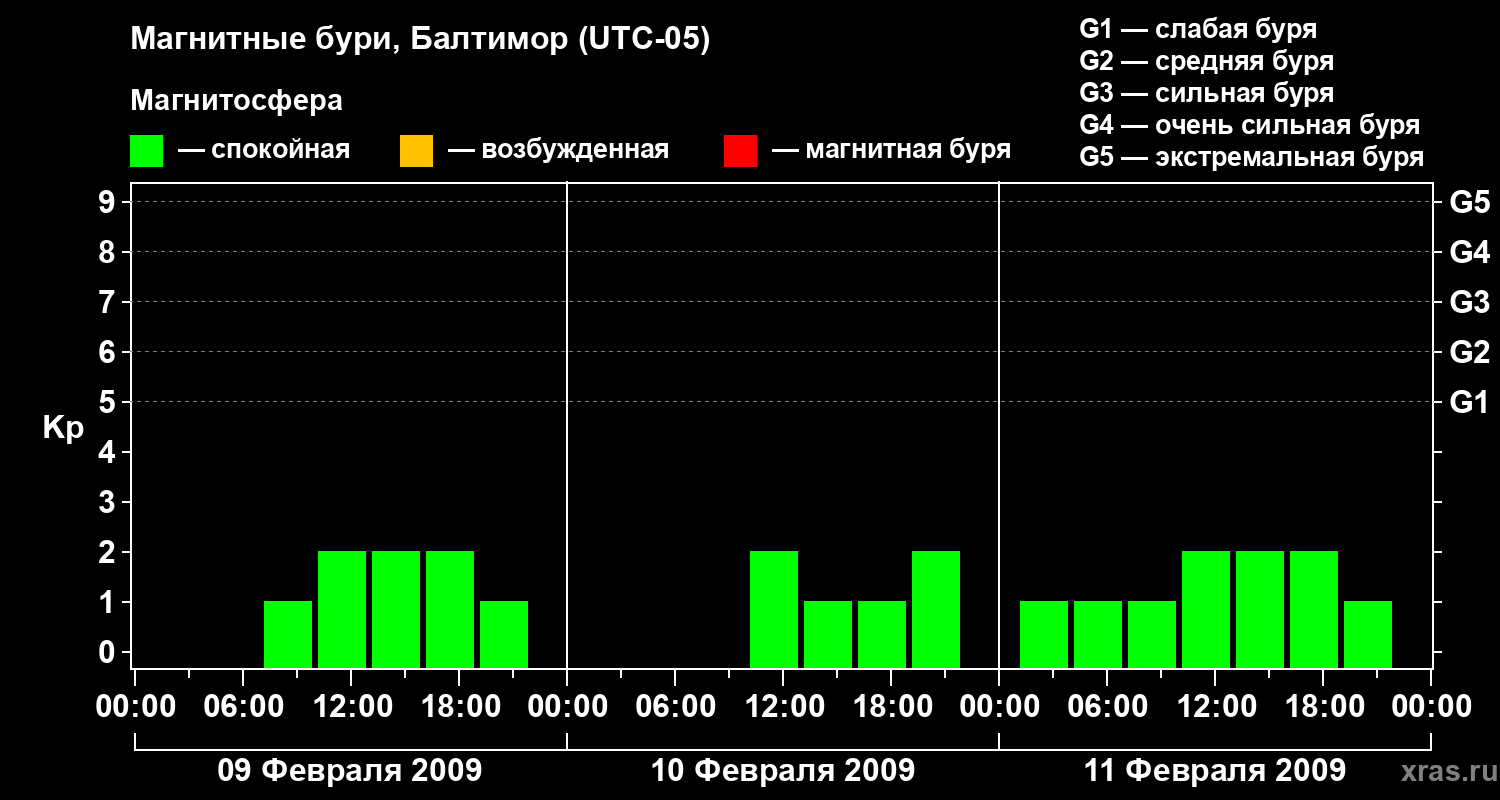Click the 06:00 tick label for 09 February
The image size is (1500, 800).
pyautogui.click(x=243, y=706)
